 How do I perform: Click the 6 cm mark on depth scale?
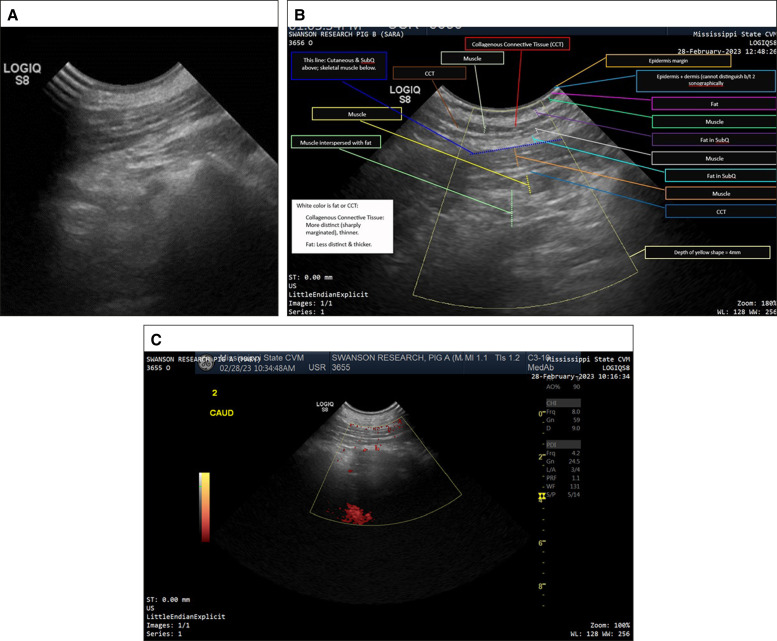coord(540,542)
